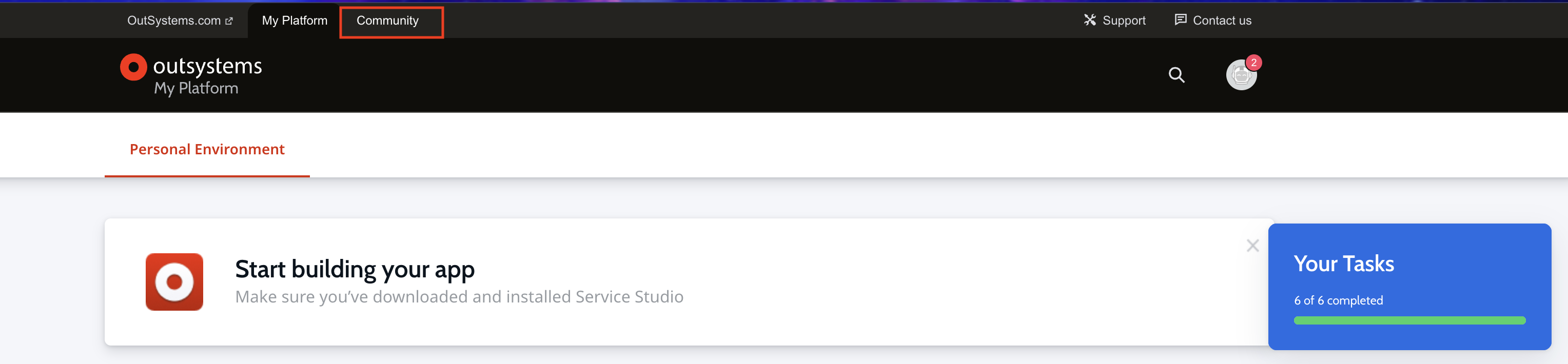Click the Support text label
1568x364 pixels.
tap(1124, 19)
